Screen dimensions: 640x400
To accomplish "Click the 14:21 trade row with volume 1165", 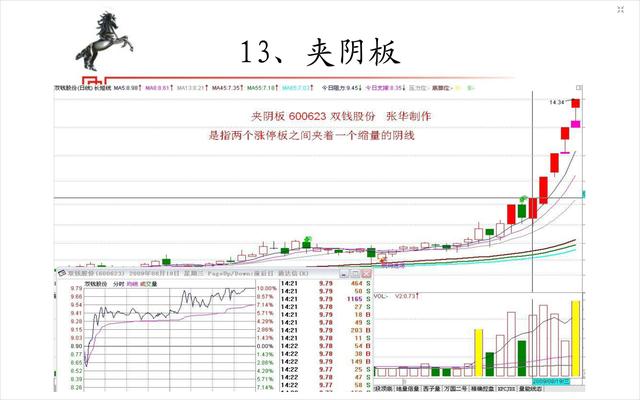I will click(x=321, y=300).
